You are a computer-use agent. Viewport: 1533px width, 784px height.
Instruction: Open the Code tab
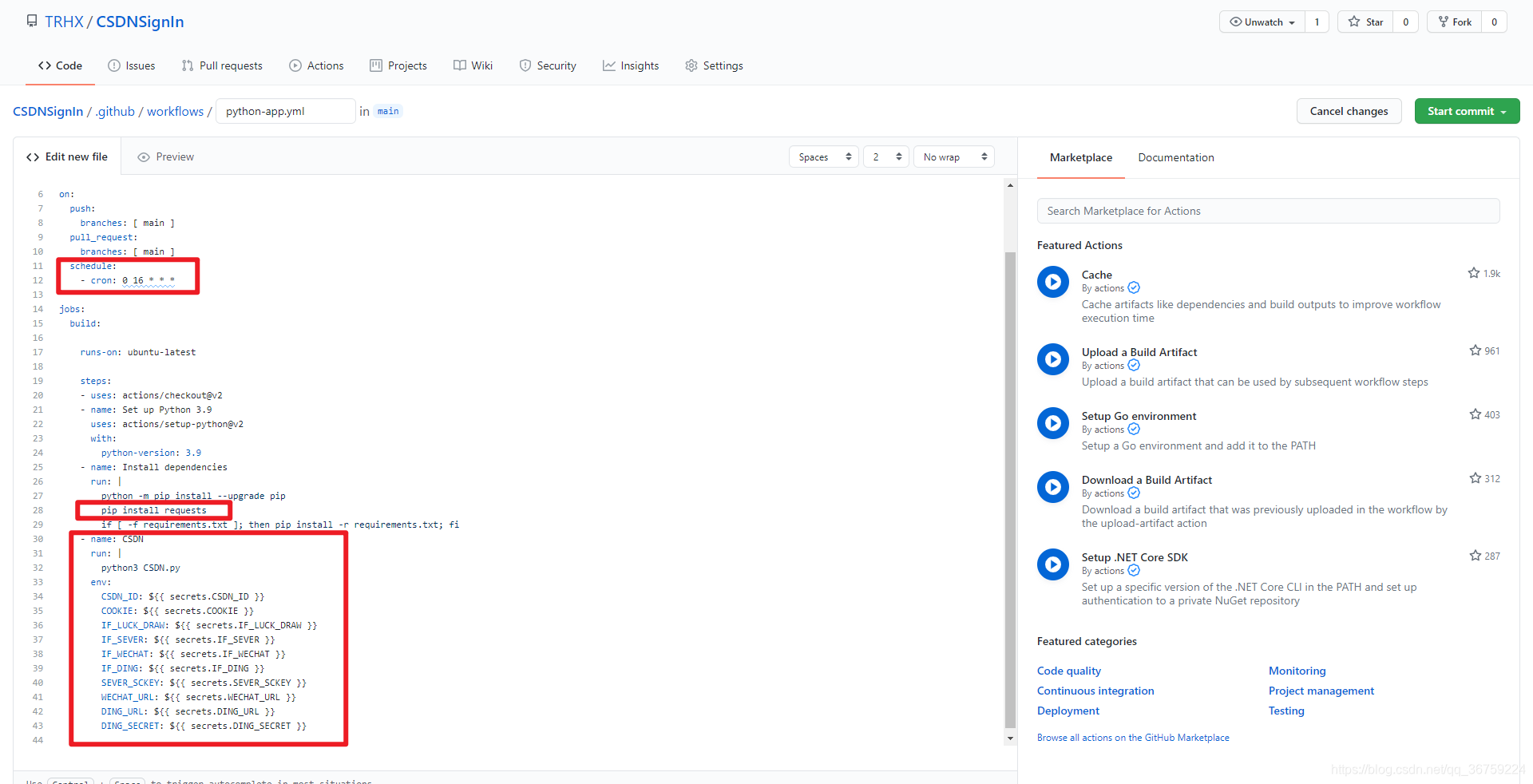pos(60,65)
